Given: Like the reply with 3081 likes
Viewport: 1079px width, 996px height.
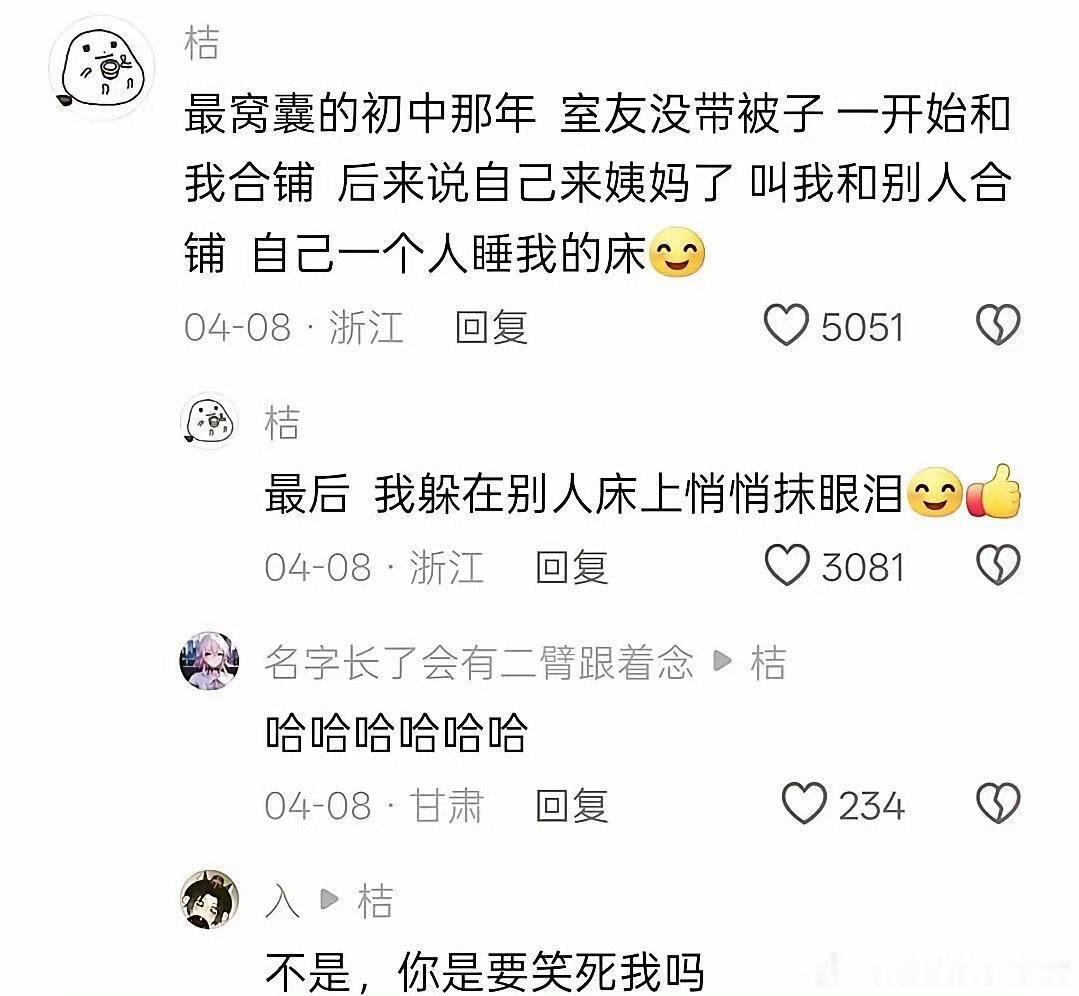Looking at the screenshot, I should pos(786,565).
